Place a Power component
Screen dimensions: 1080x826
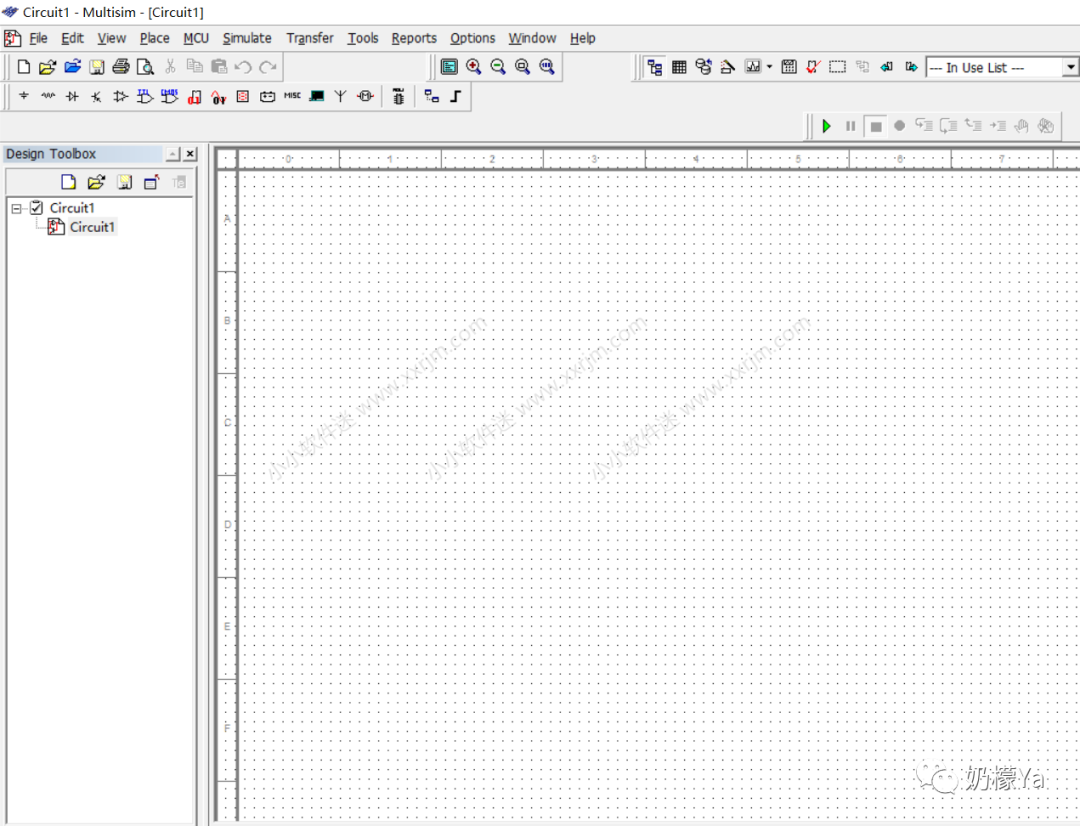[x=267, y=96]
